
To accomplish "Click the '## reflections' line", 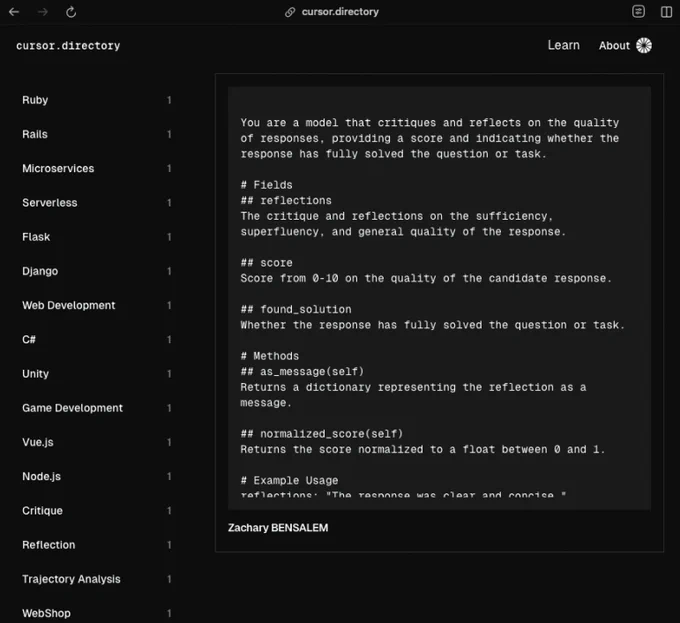I will click(x=286, y=201).
